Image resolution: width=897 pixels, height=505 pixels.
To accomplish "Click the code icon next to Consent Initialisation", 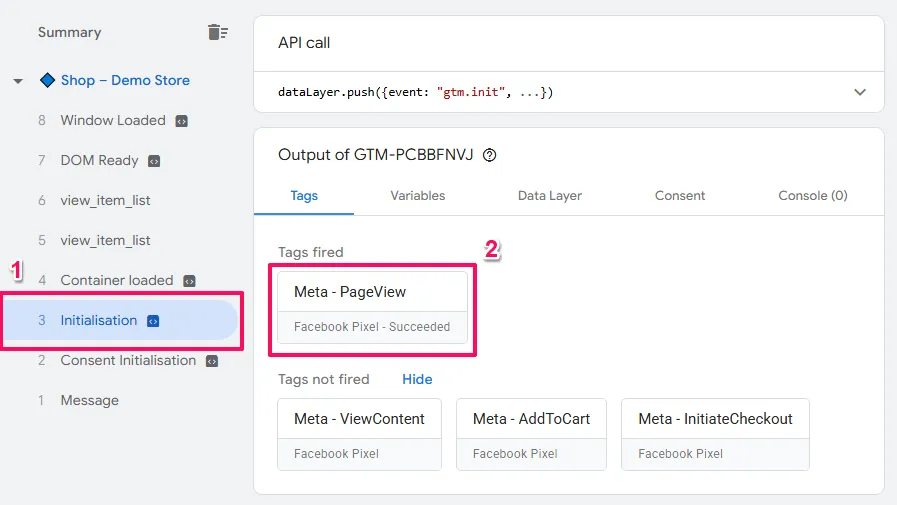I will click(212, 361).
